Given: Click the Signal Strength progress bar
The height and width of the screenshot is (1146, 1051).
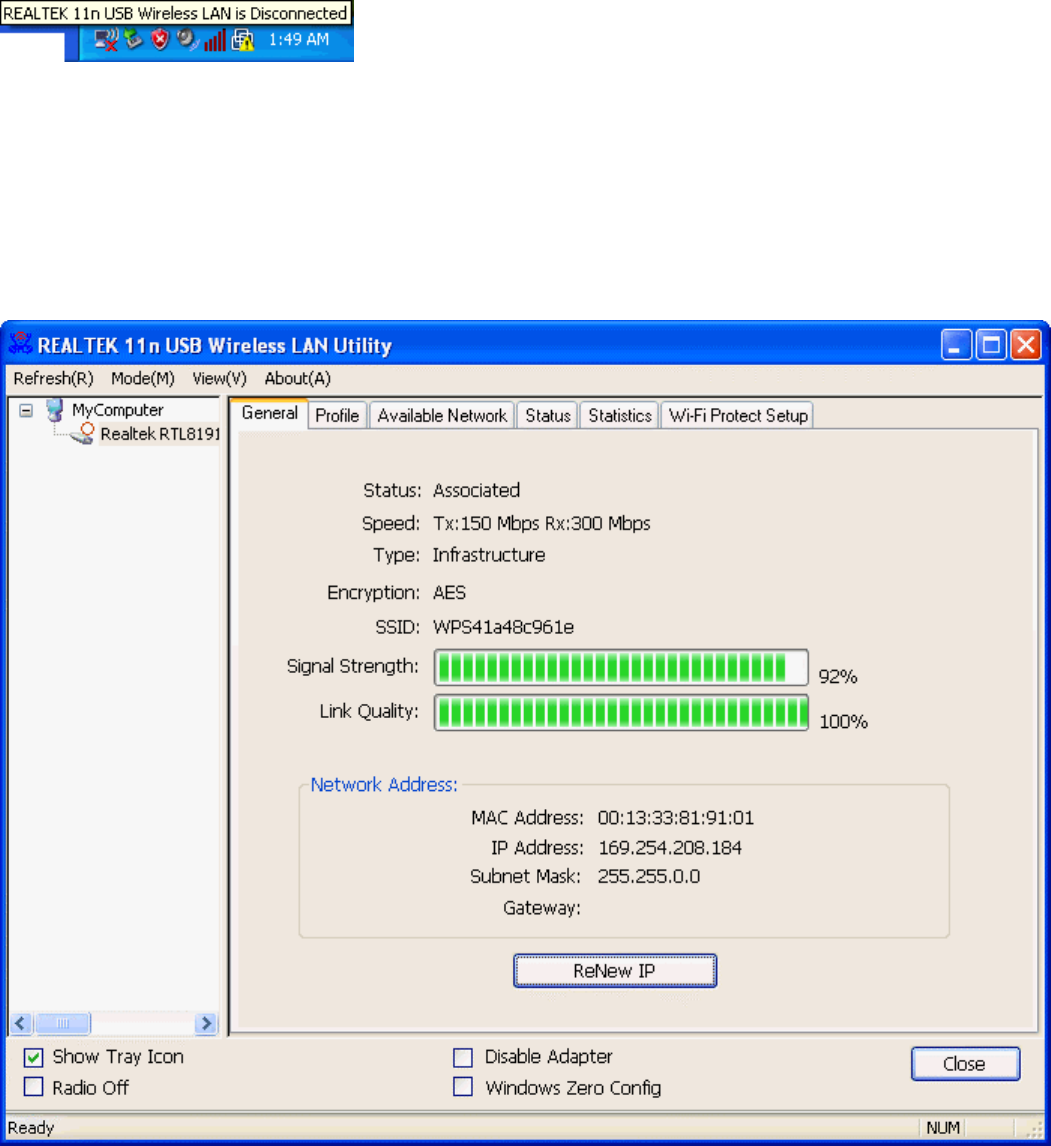Looking at the screenshot, I should 621,667.
